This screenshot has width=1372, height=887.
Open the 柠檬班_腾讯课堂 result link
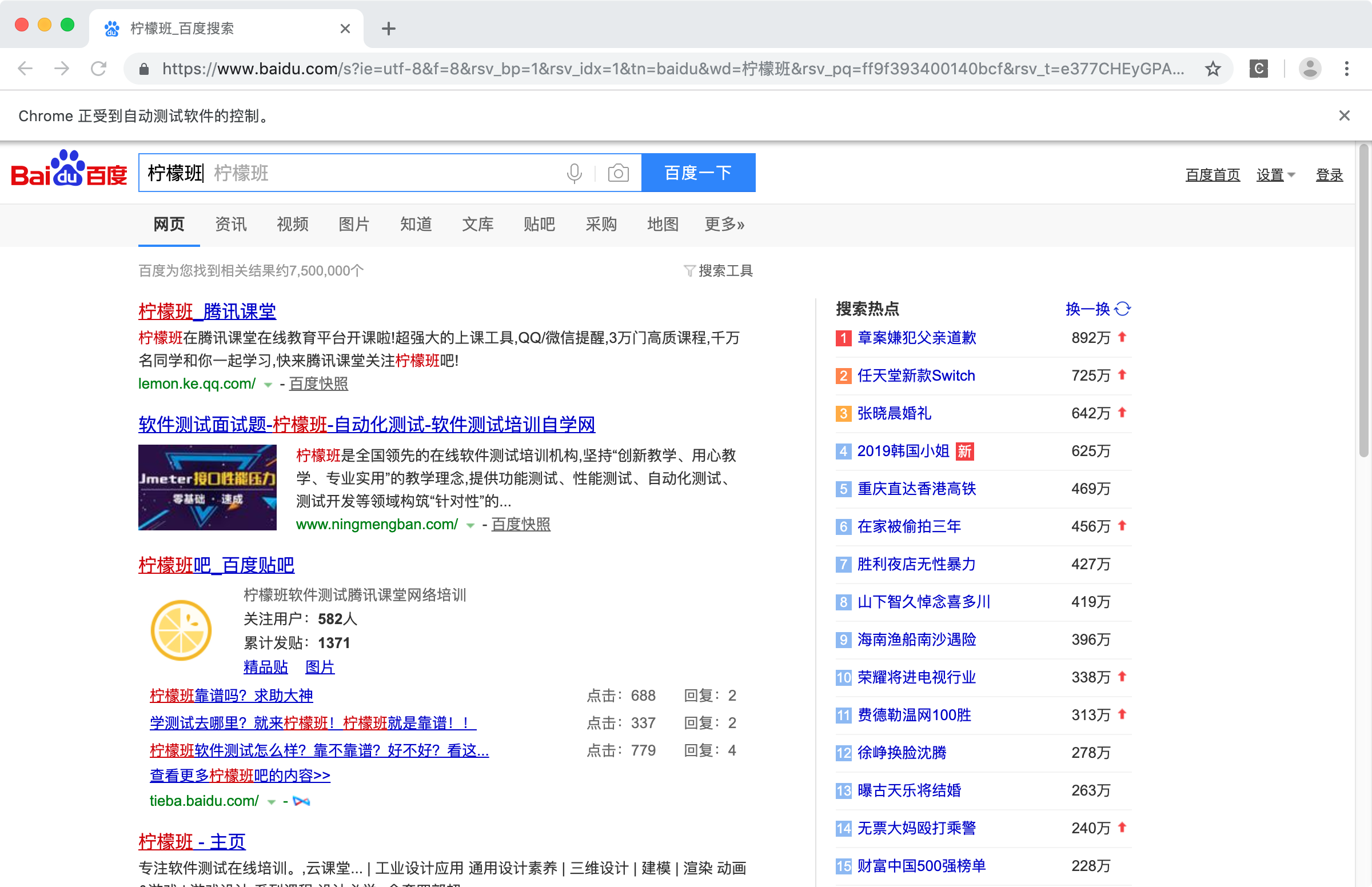(207, 311)
